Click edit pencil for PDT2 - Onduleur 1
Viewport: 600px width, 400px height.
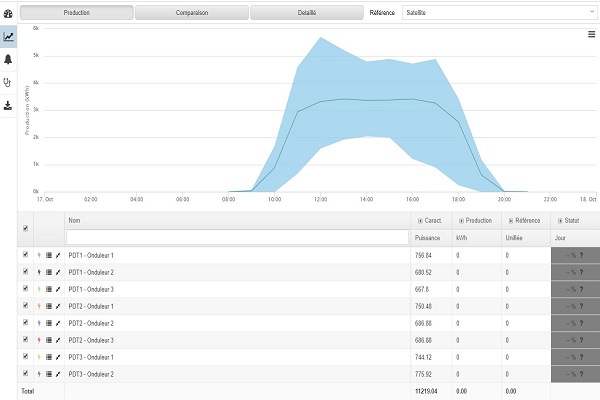[58, 306]
